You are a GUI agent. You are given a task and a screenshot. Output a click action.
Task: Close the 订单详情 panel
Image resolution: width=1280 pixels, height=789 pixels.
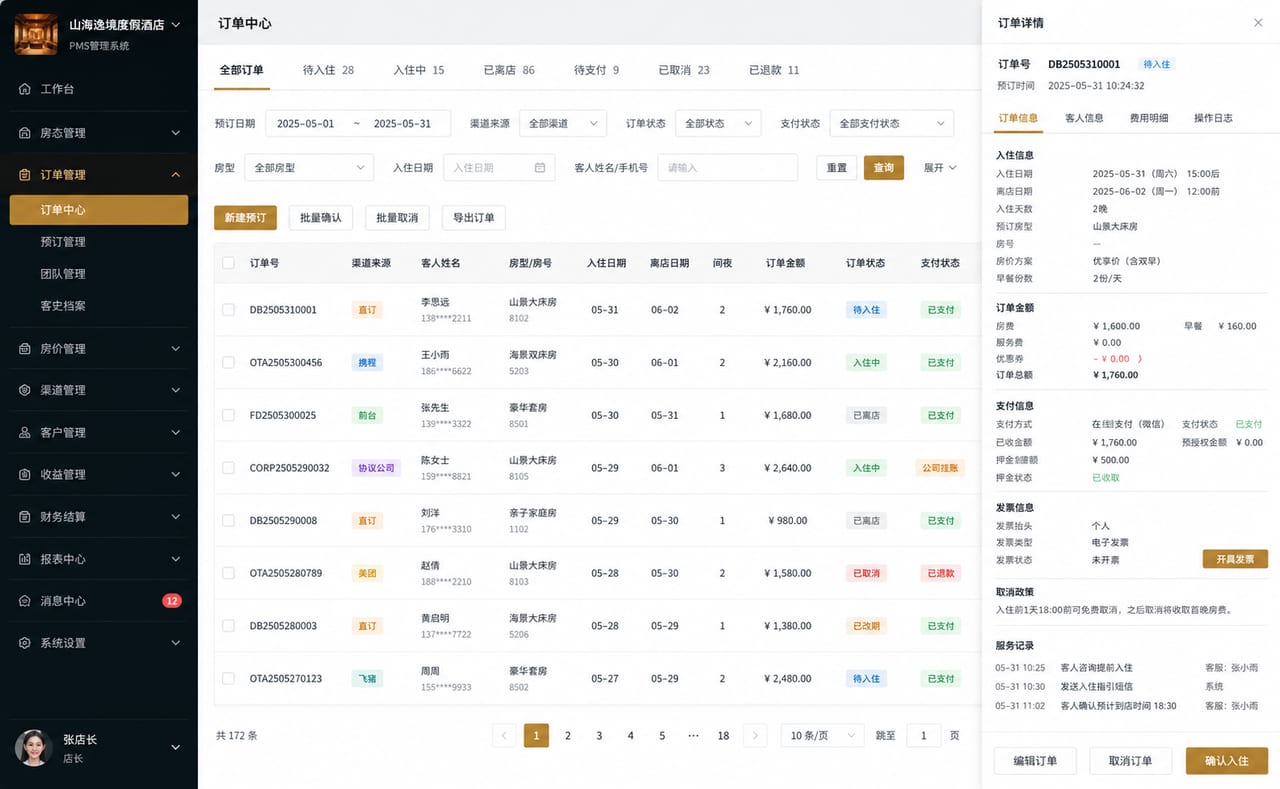pyautogui.click(x=1258, y=23)
